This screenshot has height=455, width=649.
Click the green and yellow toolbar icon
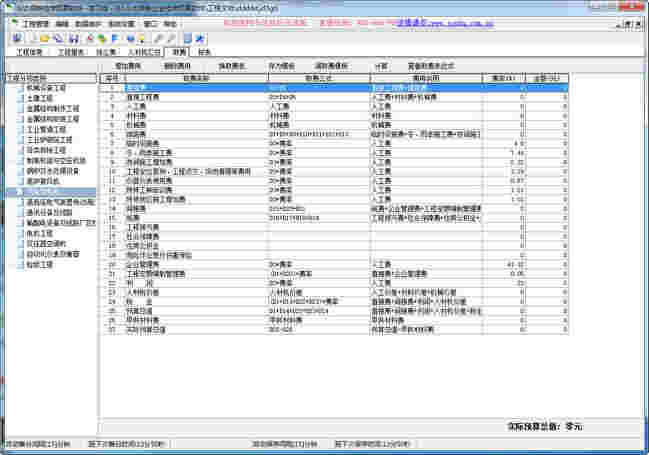[x=102, y=39]
